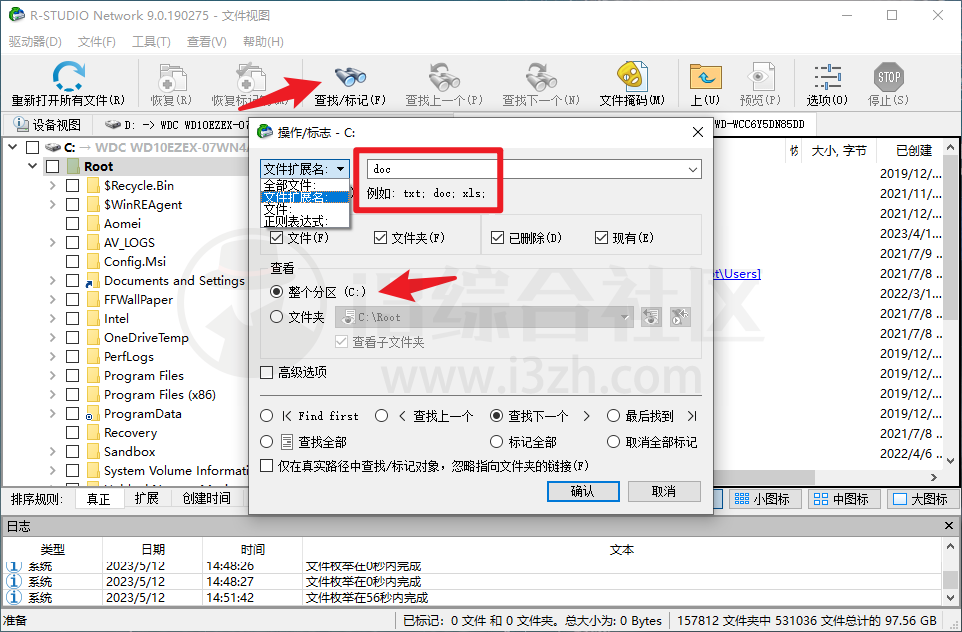The image size is (962, 632).
Task: Click the 取消 button
Action: [664, 491]
